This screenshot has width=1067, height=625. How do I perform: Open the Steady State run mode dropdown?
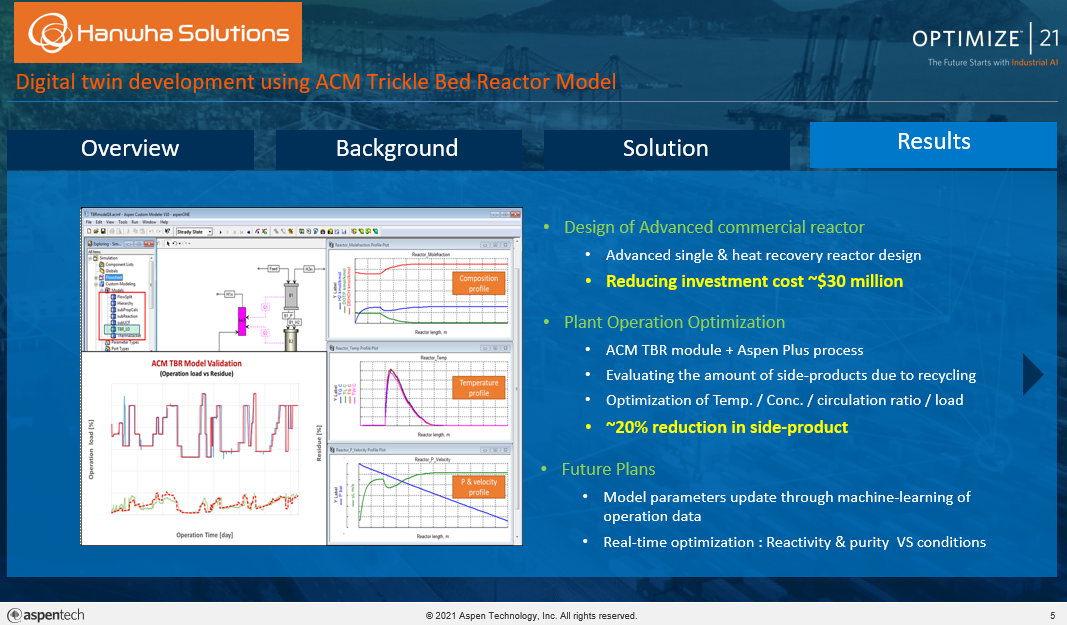coord(210,231)
